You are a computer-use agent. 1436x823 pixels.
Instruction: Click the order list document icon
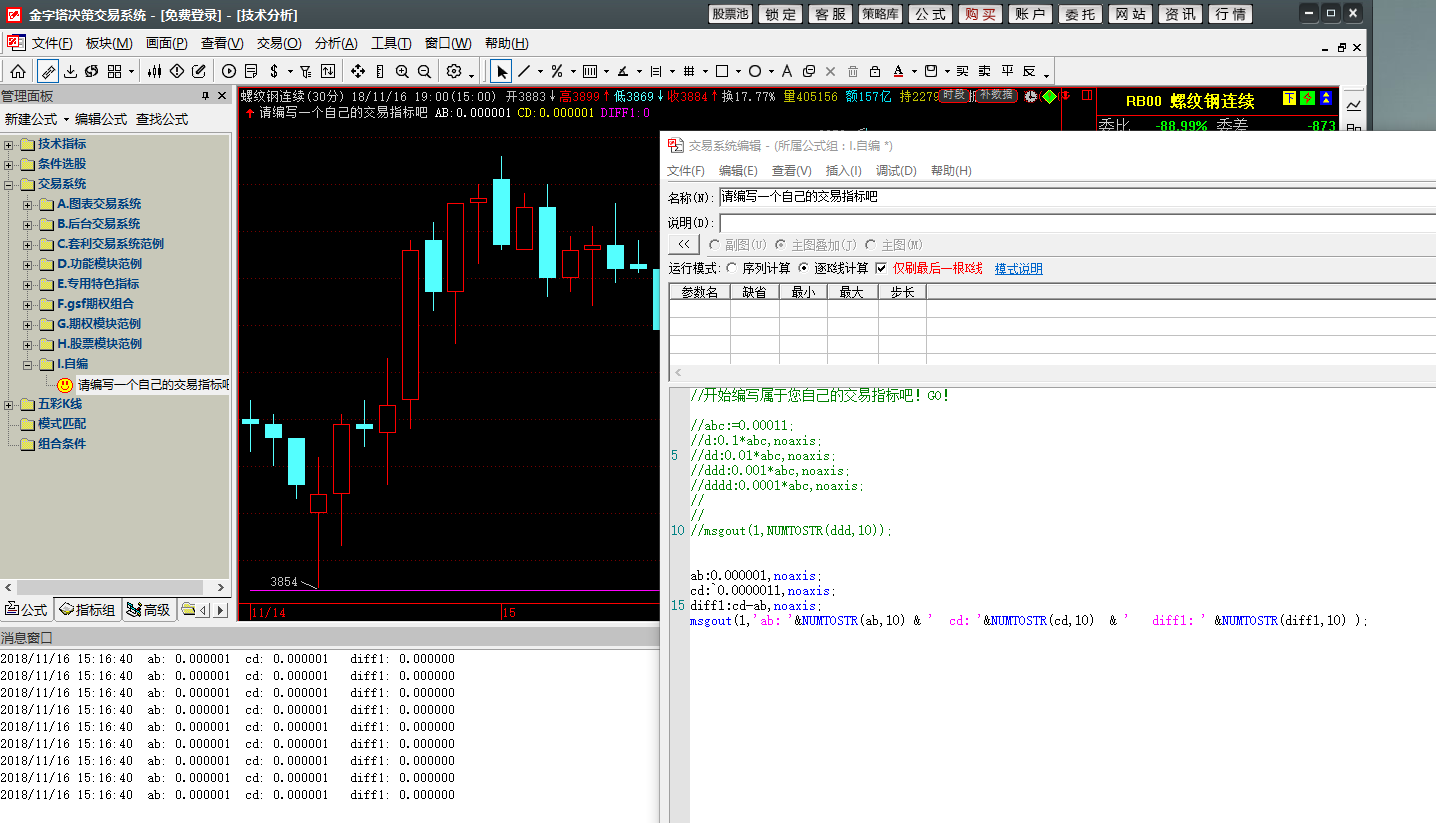251,71
